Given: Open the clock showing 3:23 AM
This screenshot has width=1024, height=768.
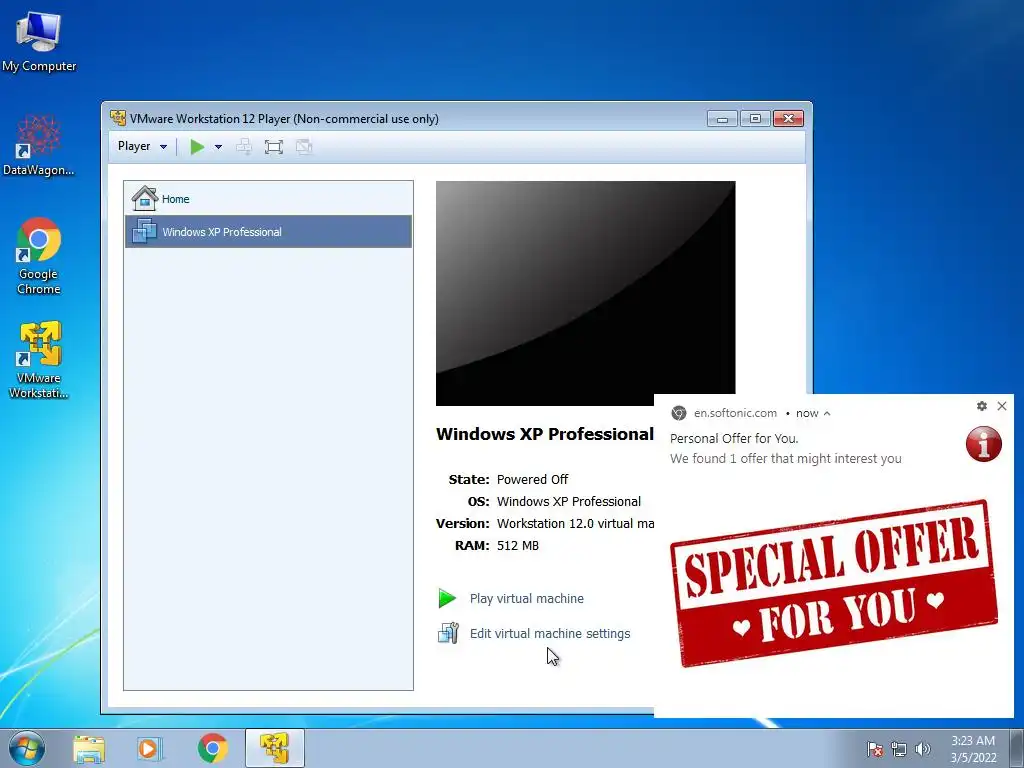Looking at the screenshot, I should pyautogui.click(x=973, y=749).
